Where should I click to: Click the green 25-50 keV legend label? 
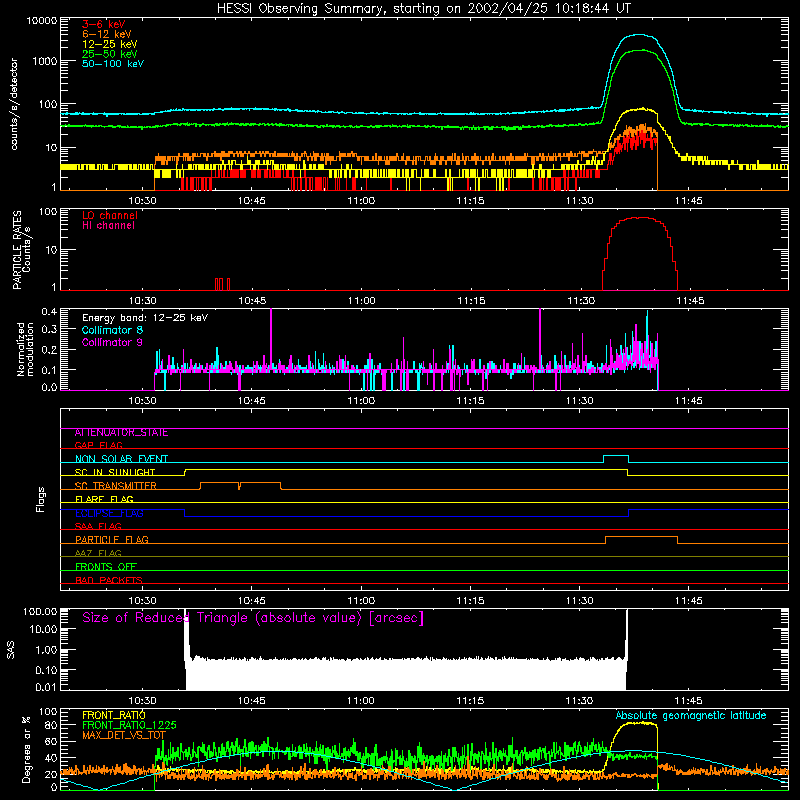pyautogui.click(x=110, y=54)
